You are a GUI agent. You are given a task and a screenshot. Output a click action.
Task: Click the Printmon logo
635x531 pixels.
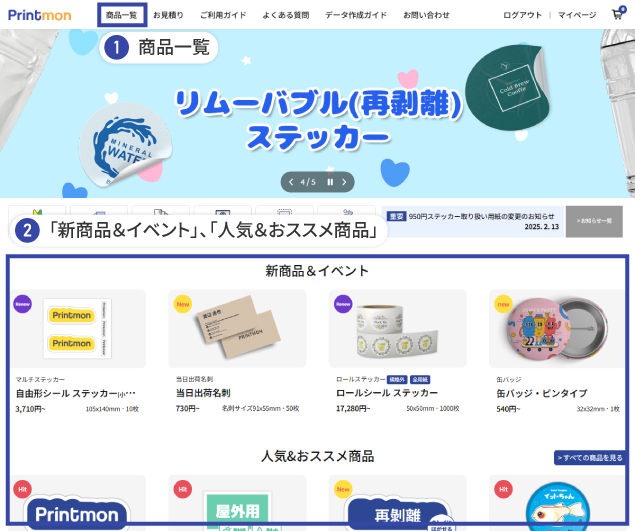point(40,15)
